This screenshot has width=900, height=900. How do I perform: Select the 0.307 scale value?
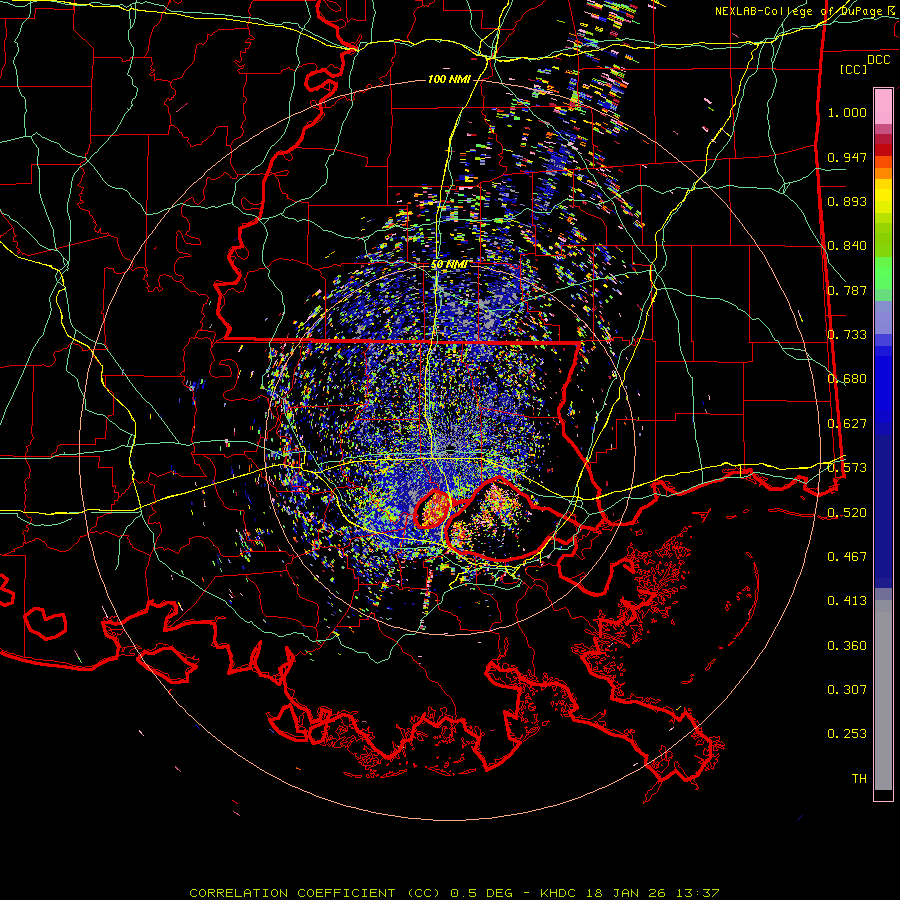pyautogui.click(x=847, y=690)
